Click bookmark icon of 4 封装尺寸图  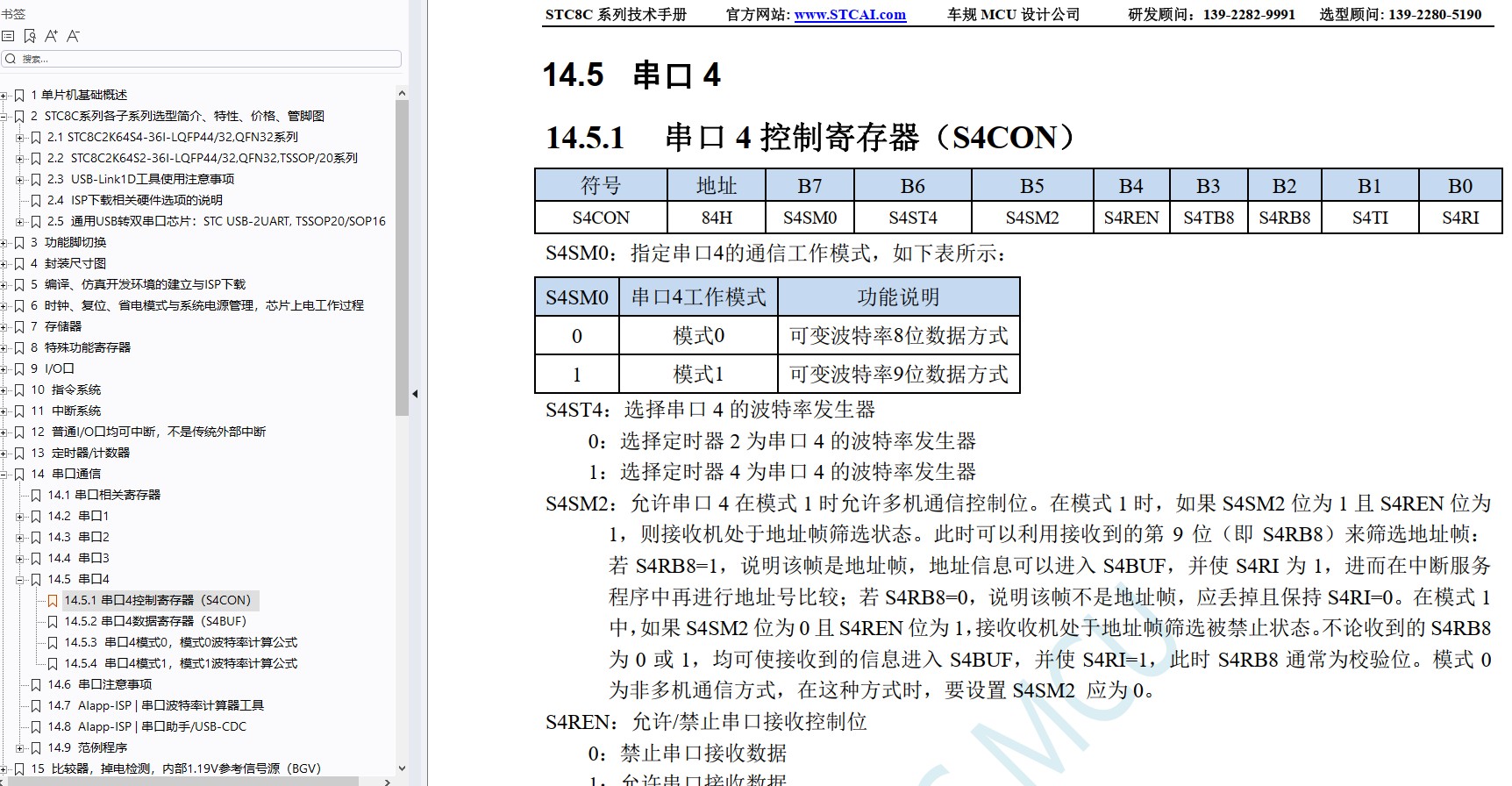point(19,263)
